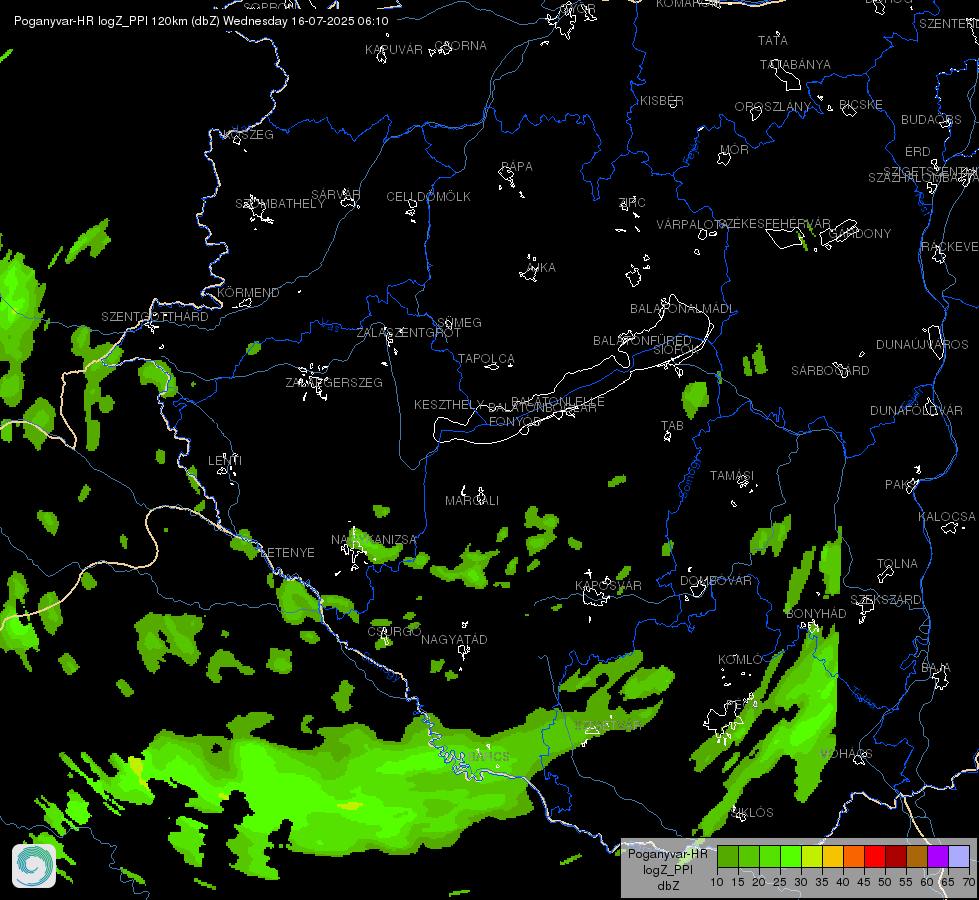Click the KÖRMEND city label
Image resolution: width=979 pixels, height=900 pixels.
click(x=248, y=293)
